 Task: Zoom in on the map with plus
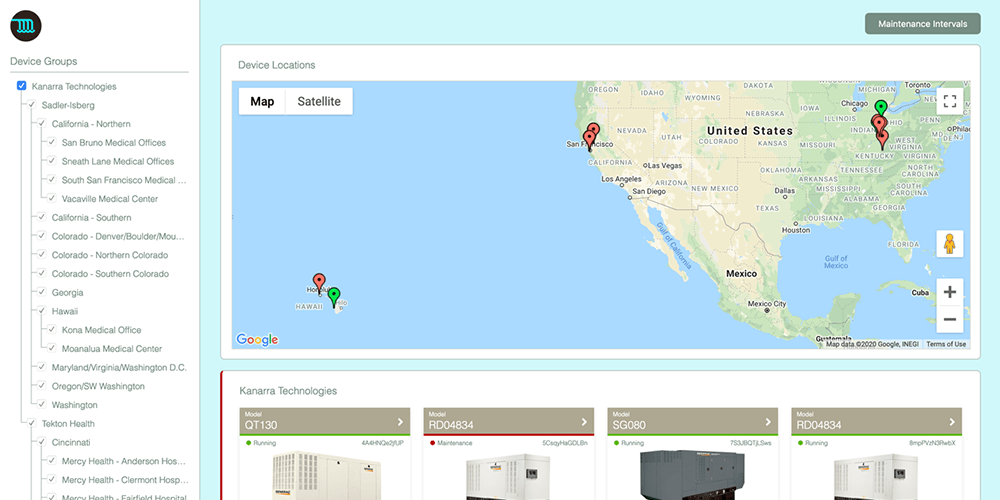pos(950,292)
